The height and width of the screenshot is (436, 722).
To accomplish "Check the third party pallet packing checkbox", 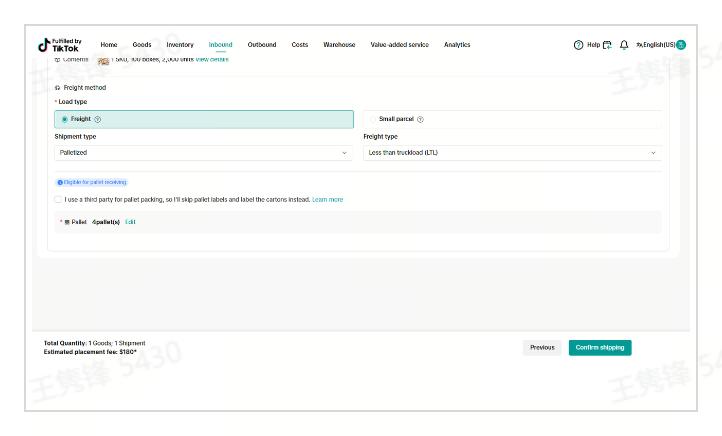I will [58, 199].
